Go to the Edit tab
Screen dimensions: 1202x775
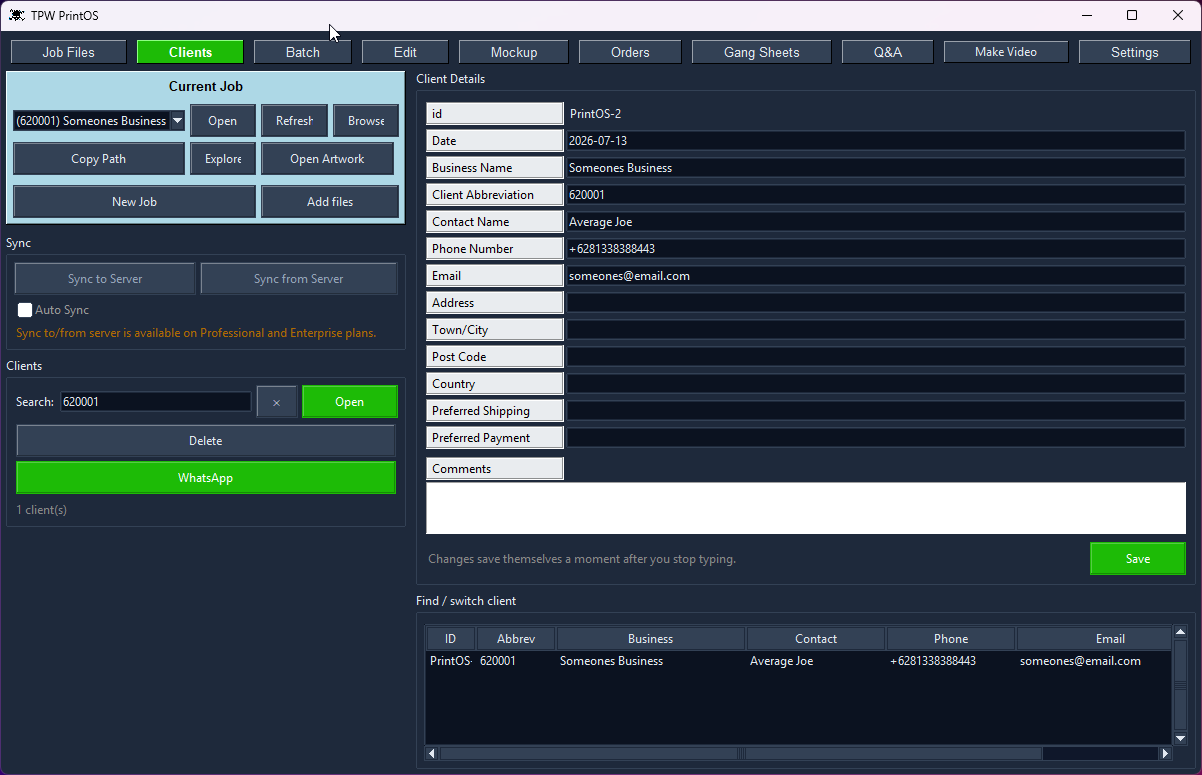coord(405,52)
